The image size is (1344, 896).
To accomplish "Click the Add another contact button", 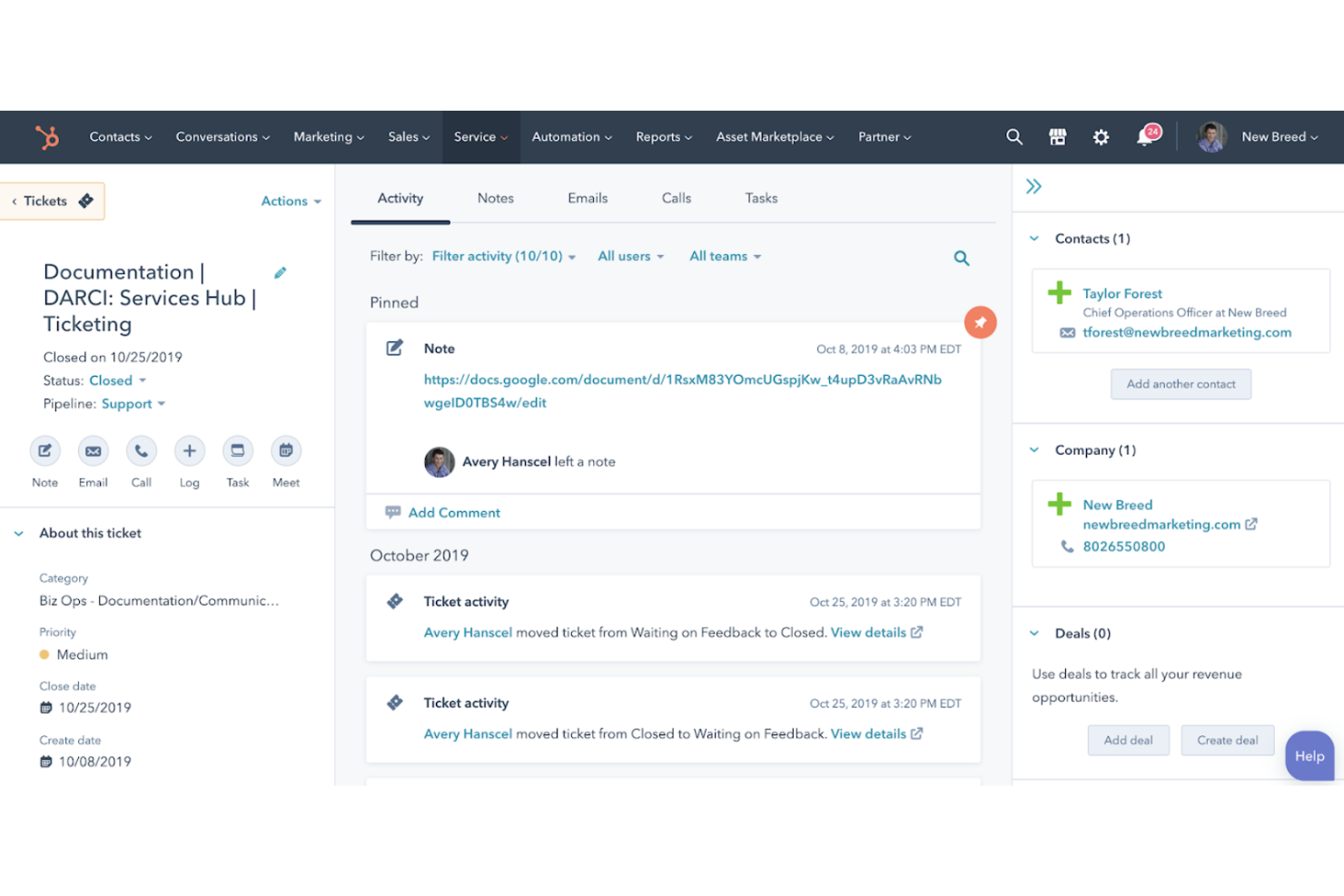I will 1181,384.
